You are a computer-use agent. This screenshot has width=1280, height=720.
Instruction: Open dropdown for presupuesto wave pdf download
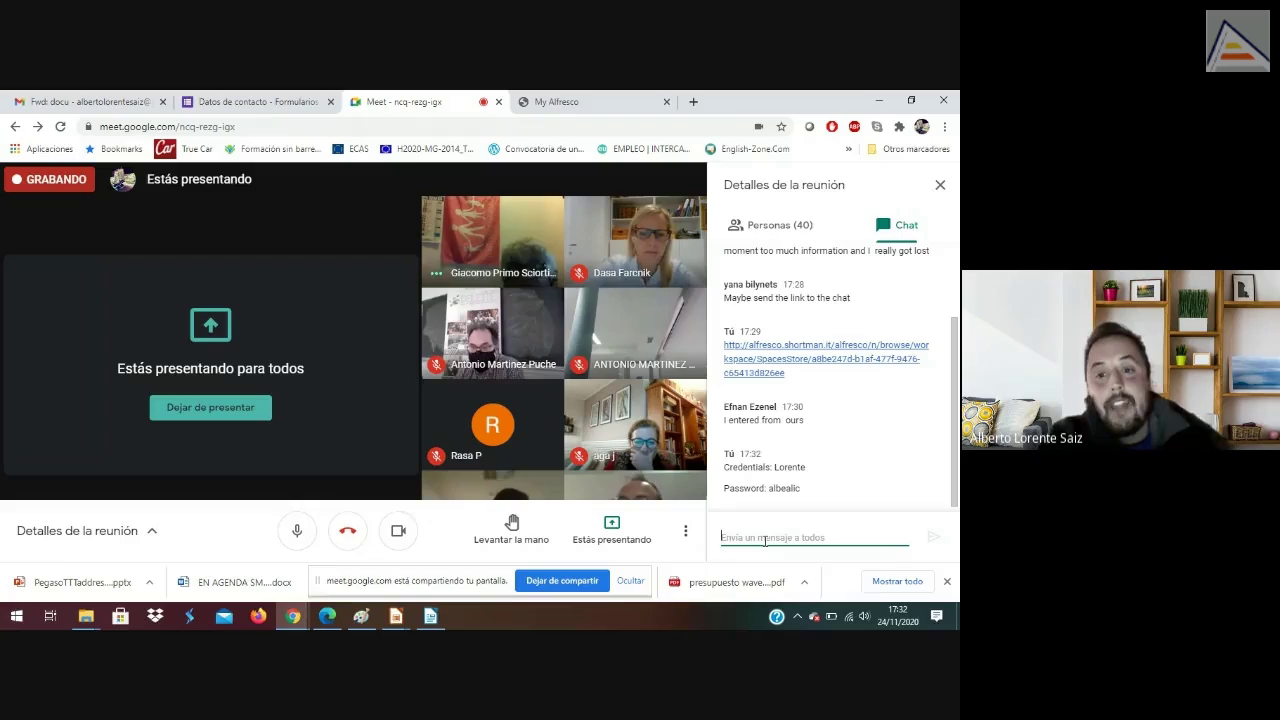pos(804,582)
